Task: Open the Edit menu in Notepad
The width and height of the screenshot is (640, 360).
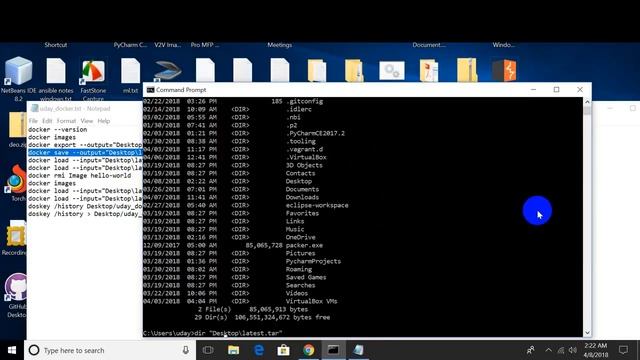Action: [47, 121]
